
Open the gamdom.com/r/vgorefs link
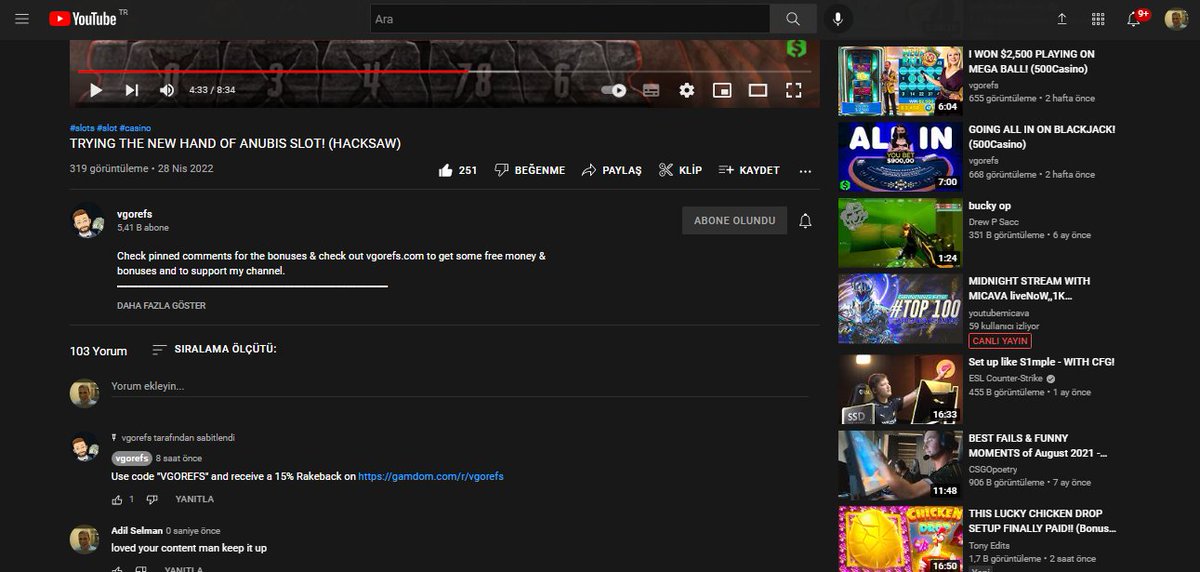point(431,477)
